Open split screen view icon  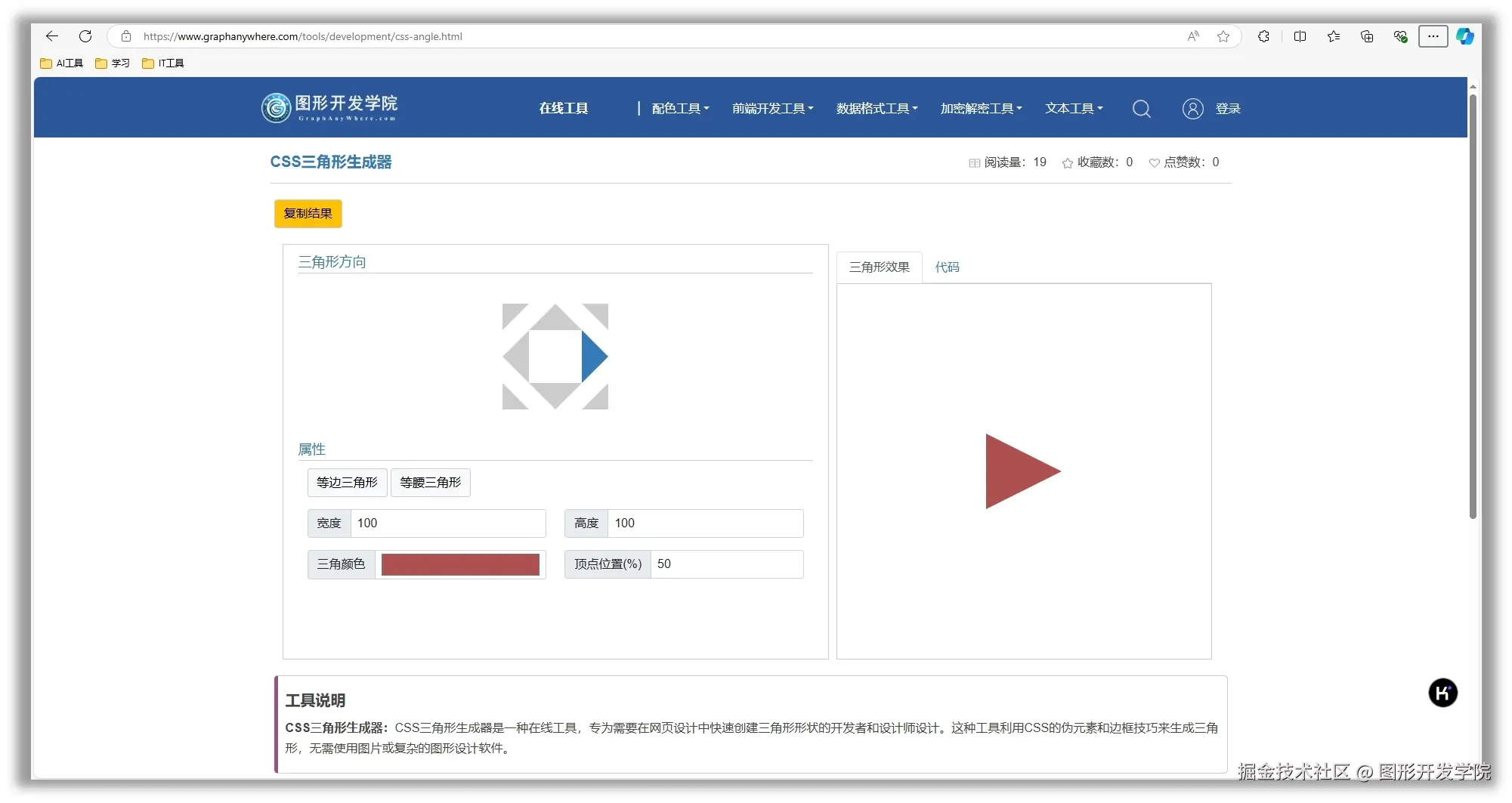tap(1300, 36)
